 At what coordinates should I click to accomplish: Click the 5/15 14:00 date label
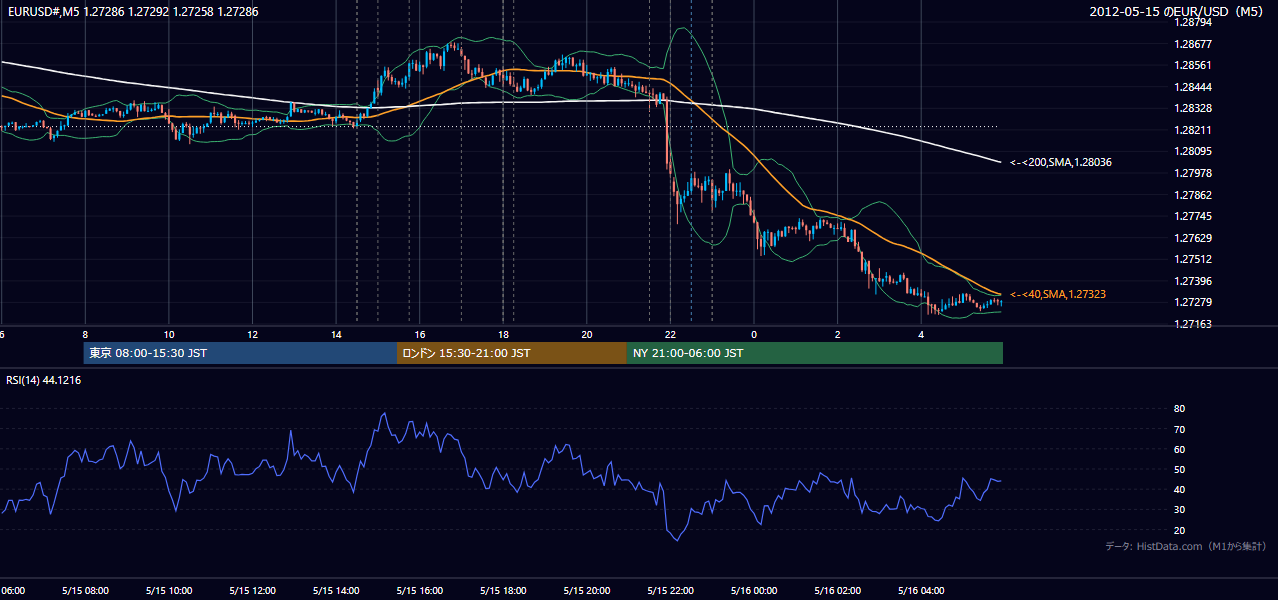point(336,590)
